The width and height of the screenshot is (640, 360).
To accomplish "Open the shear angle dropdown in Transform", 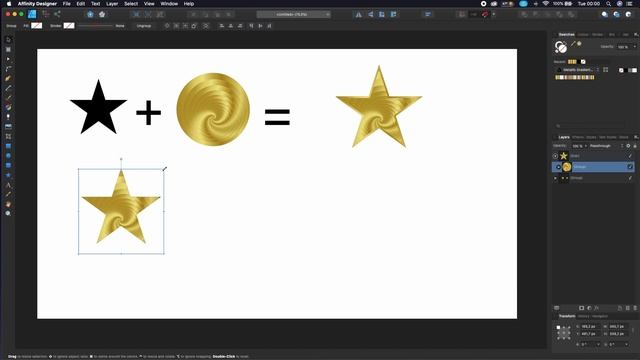I will coord(627,344).
